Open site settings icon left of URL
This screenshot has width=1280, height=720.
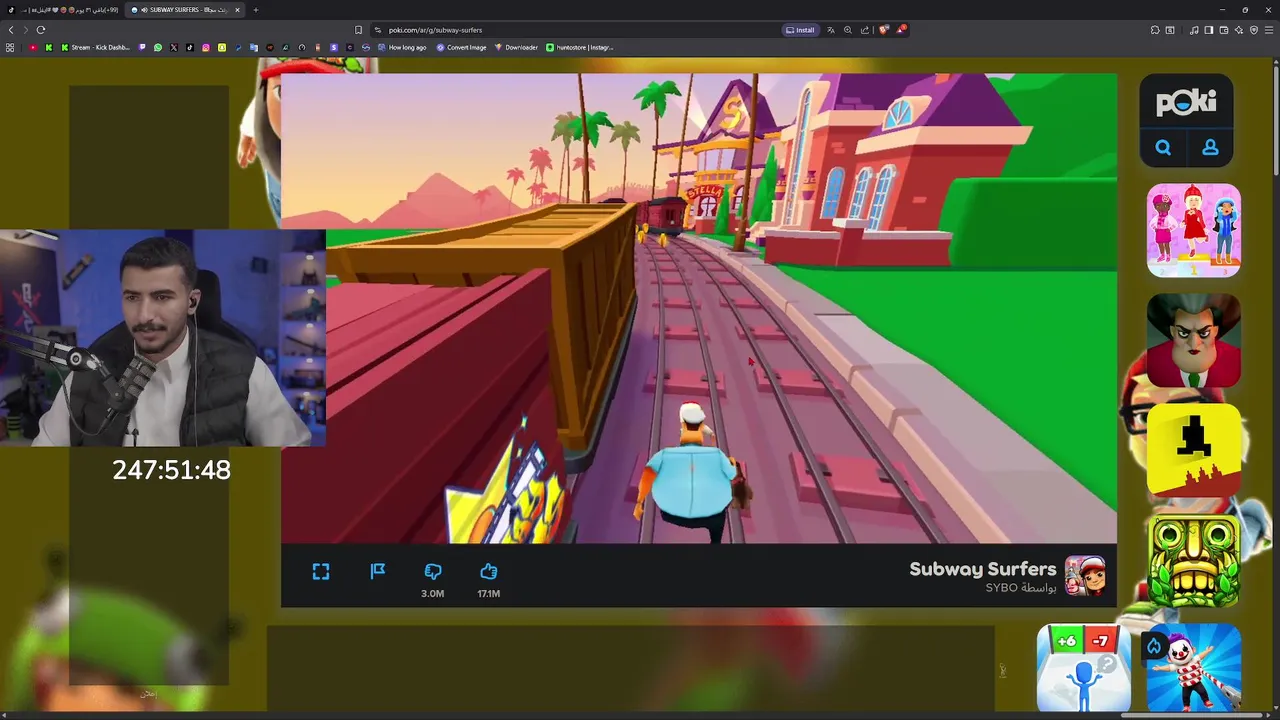pos(377,30)
